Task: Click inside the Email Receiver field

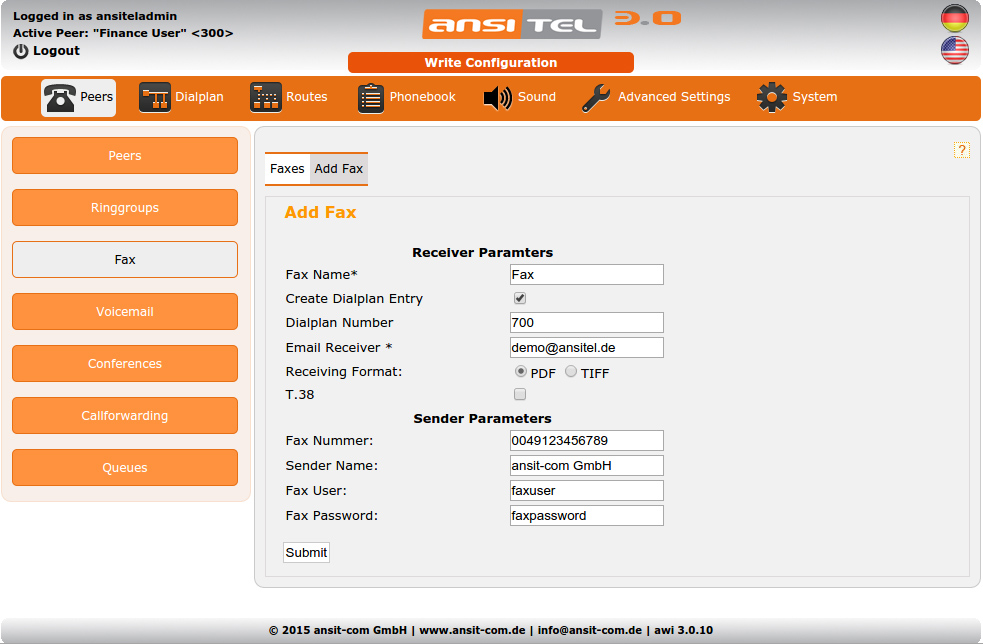Action: pos(586,347)
